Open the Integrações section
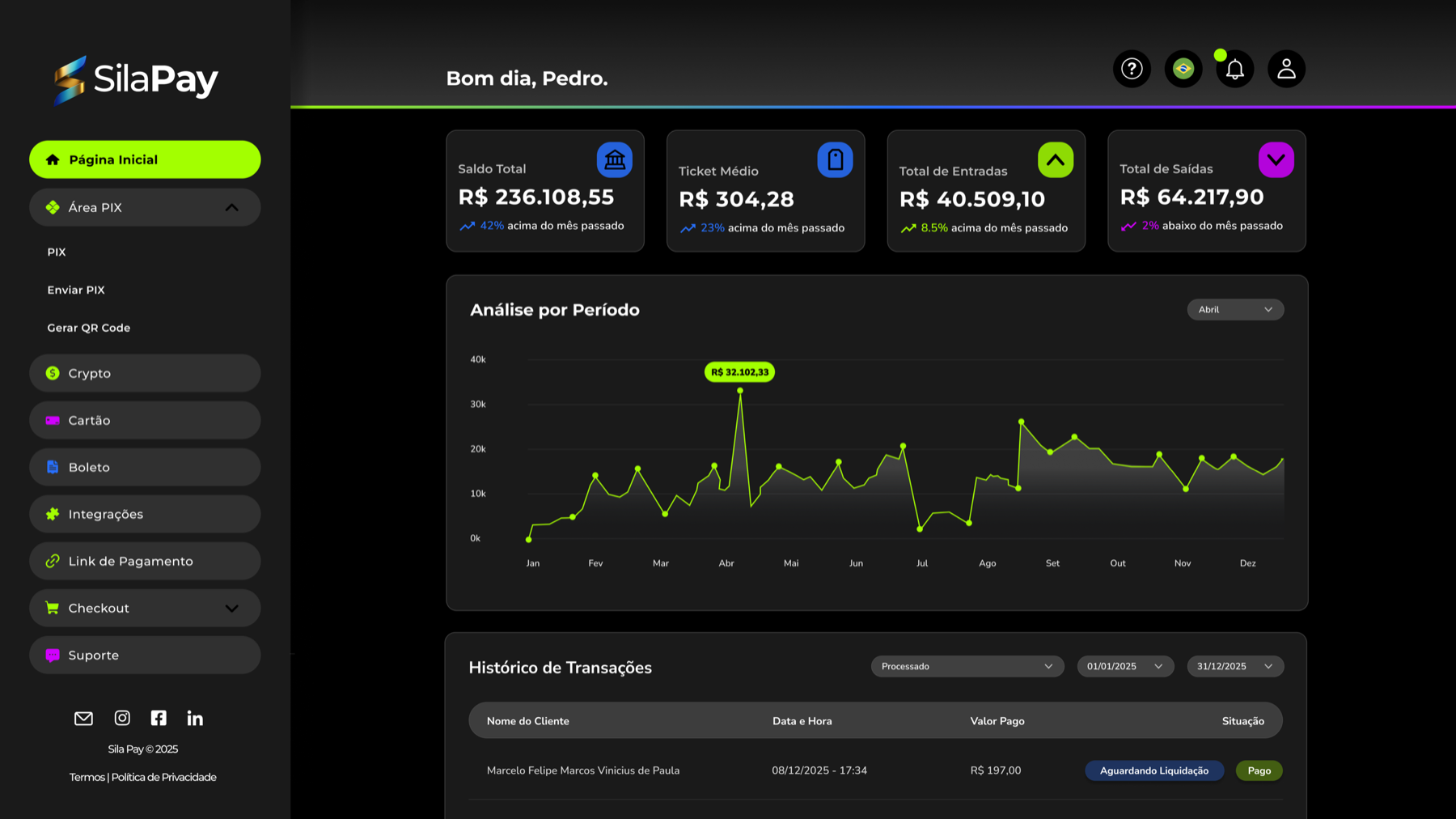The height and width of the screenshot is (819, 1456). click(x=145, y=514)
